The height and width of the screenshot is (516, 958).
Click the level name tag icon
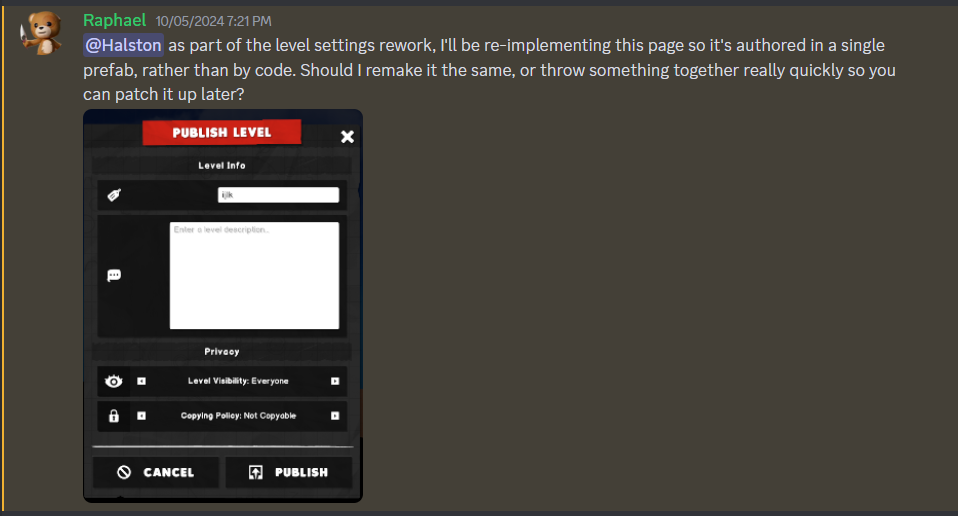point(114,195)
